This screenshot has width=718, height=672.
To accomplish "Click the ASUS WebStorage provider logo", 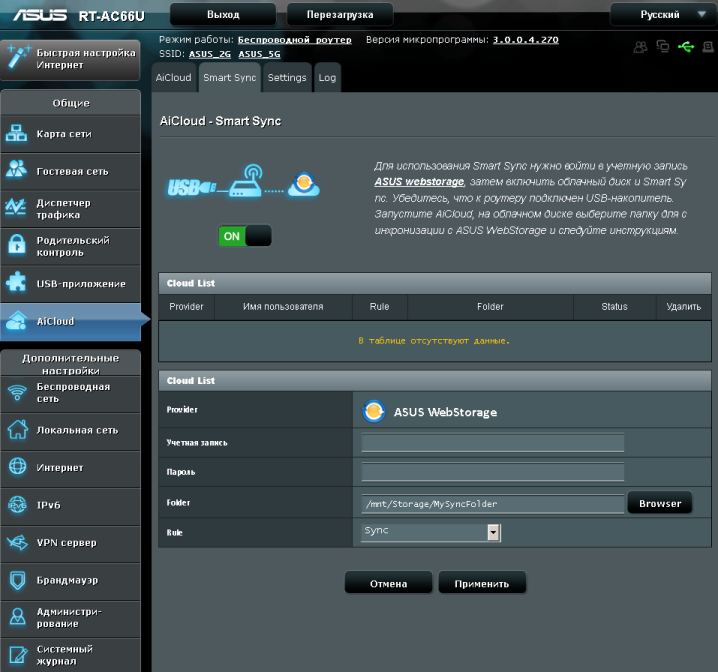I will 373,411.
